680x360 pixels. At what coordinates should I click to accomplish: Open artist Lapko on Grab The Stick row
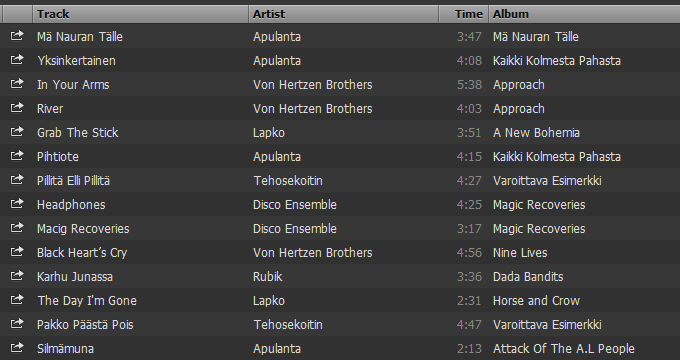[269, 133]
